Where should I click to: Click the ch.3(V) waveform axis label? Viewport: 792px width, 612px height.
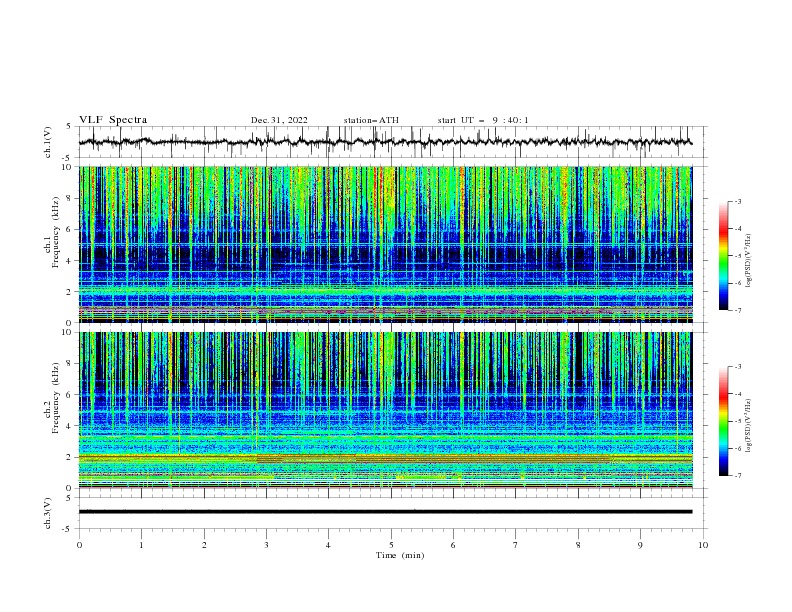click(x=48, y=513)
